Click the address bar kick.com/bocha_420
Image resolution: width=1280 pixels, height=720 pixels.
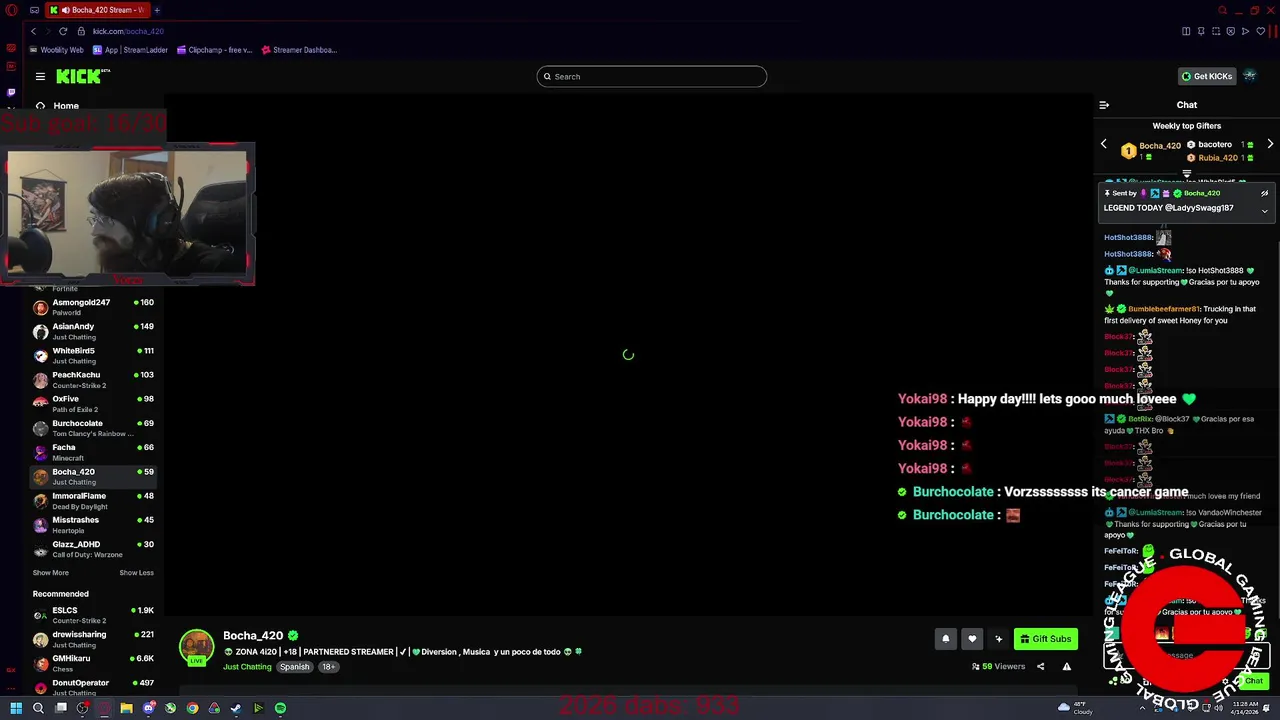pos(128,31)
